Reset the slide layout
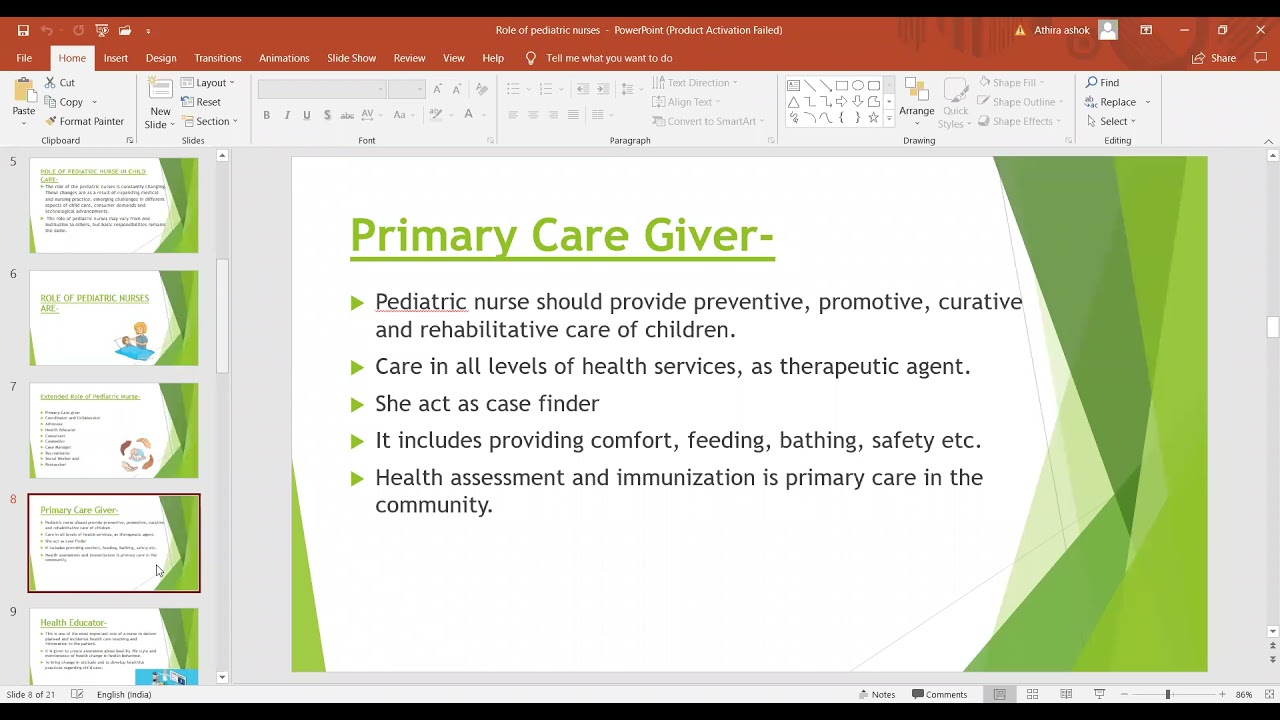 [201, 102]
